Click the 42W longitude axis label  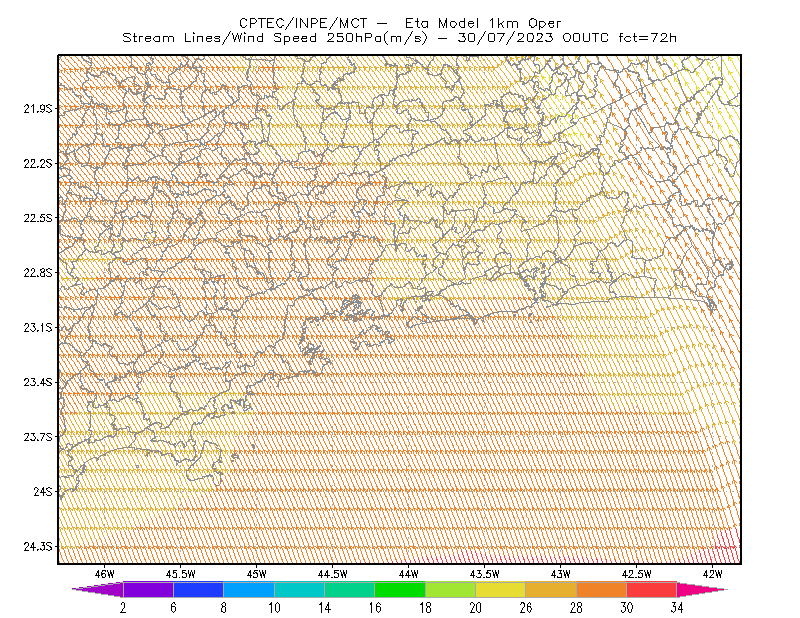pyautogui.click(x=712, y=574)
